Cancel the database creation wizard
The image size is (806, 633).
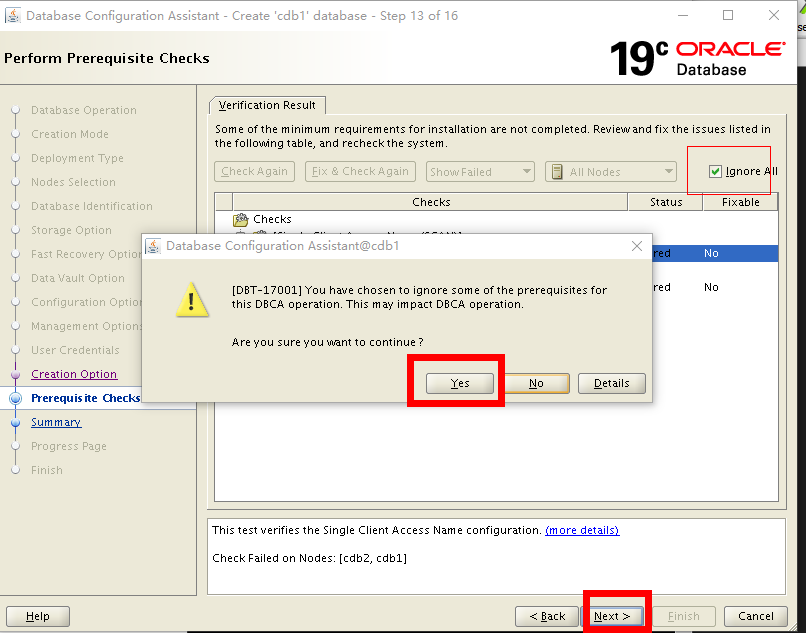pos(756,616)
